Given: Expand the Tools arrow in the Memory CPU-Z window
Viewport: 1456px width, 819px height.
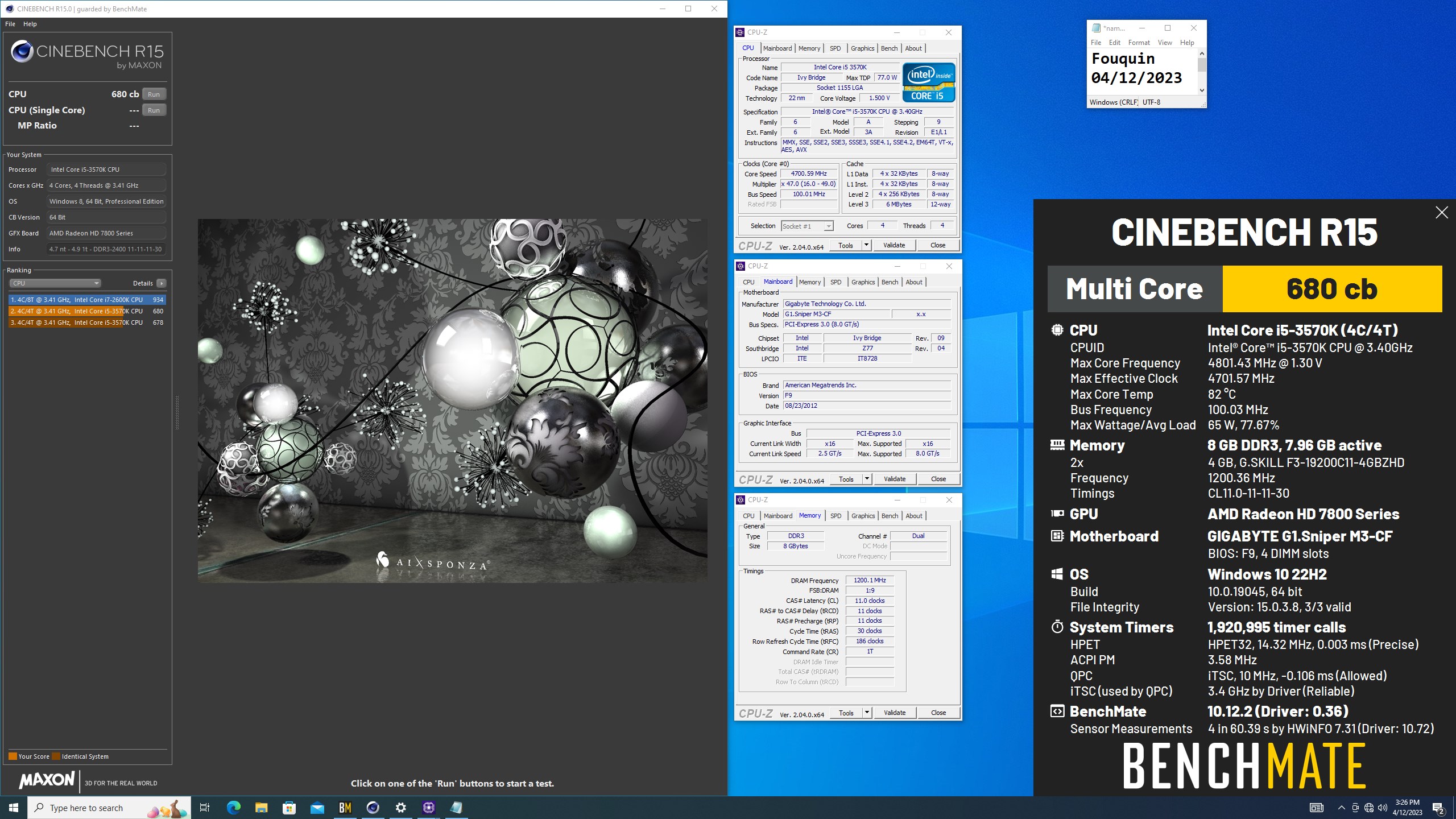Looking at the screenshot, I should point(867,713).
